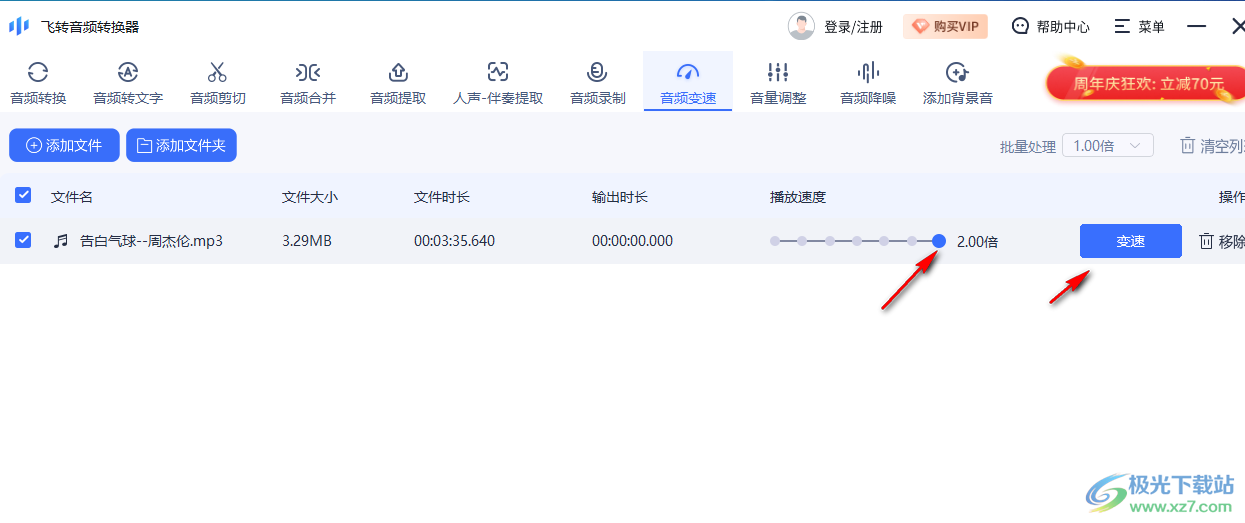Image resolution: width=1245 pixels, height=523 pixels.
Task: Click the 购买VIP button
Action: click(x=945, y=26)
